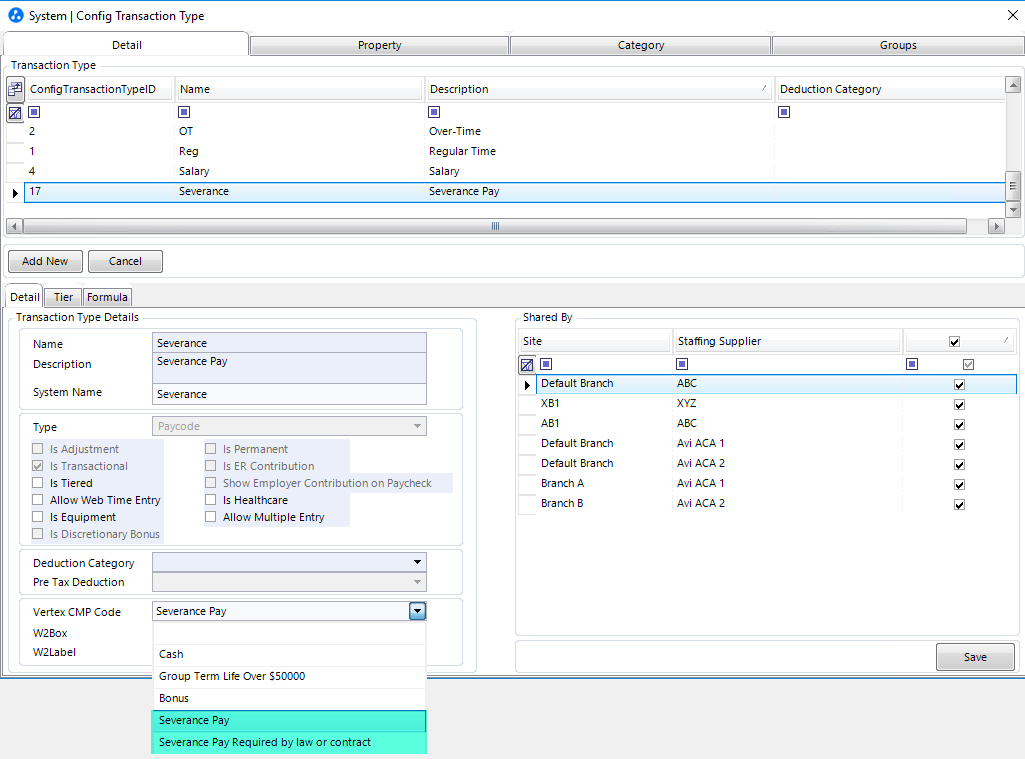This screenshot has width=1025, height=759.
Task: Click the Cancel button
Action: (126, 261)
